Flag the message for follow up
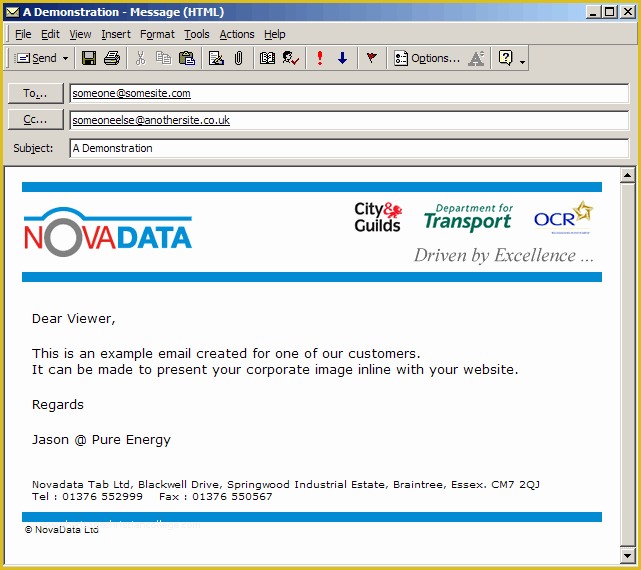The width and height of the screenshot is (641, 570). click(x=371, y=58)
